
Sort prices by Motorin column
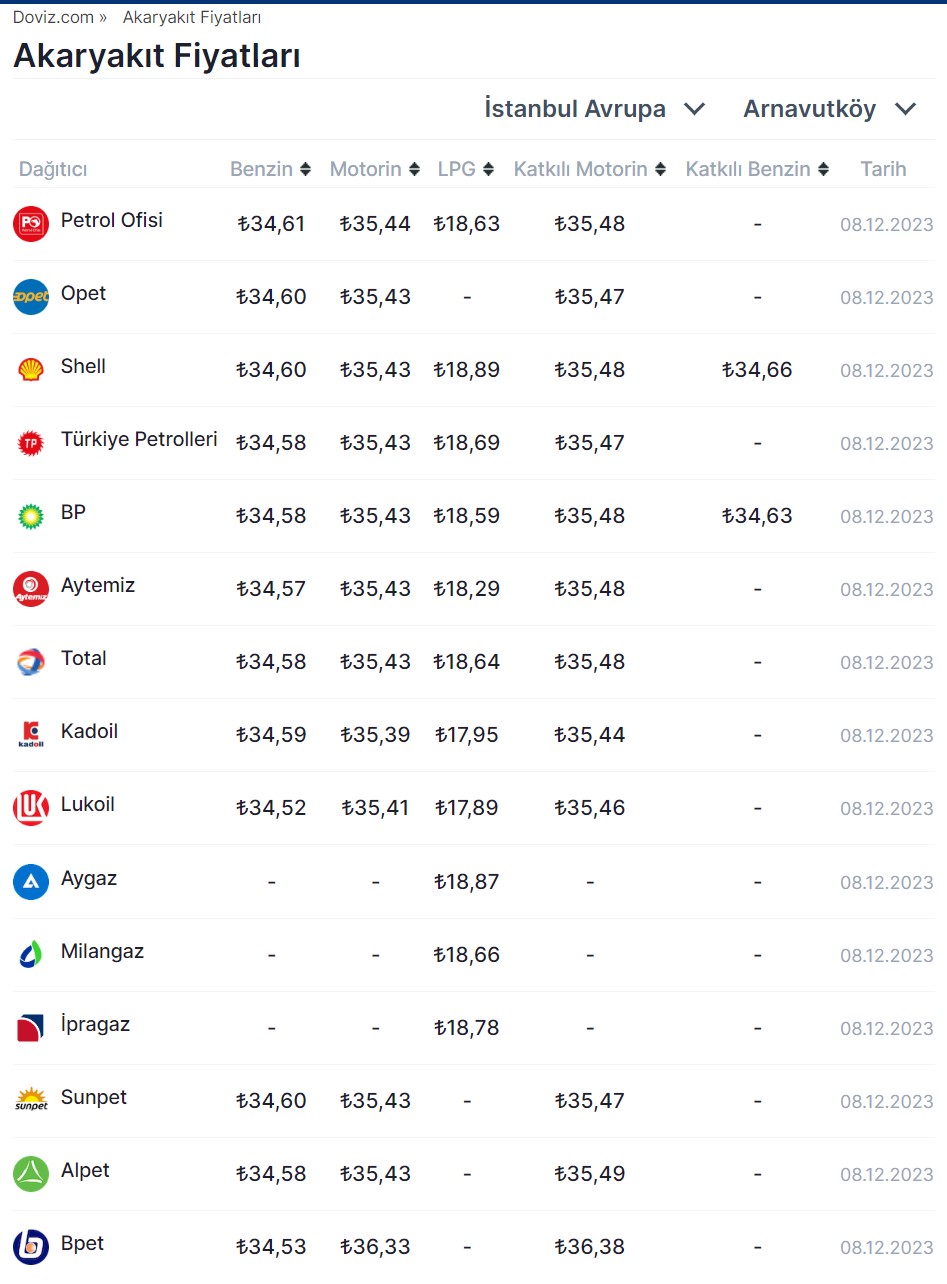(x=374, y=169)
